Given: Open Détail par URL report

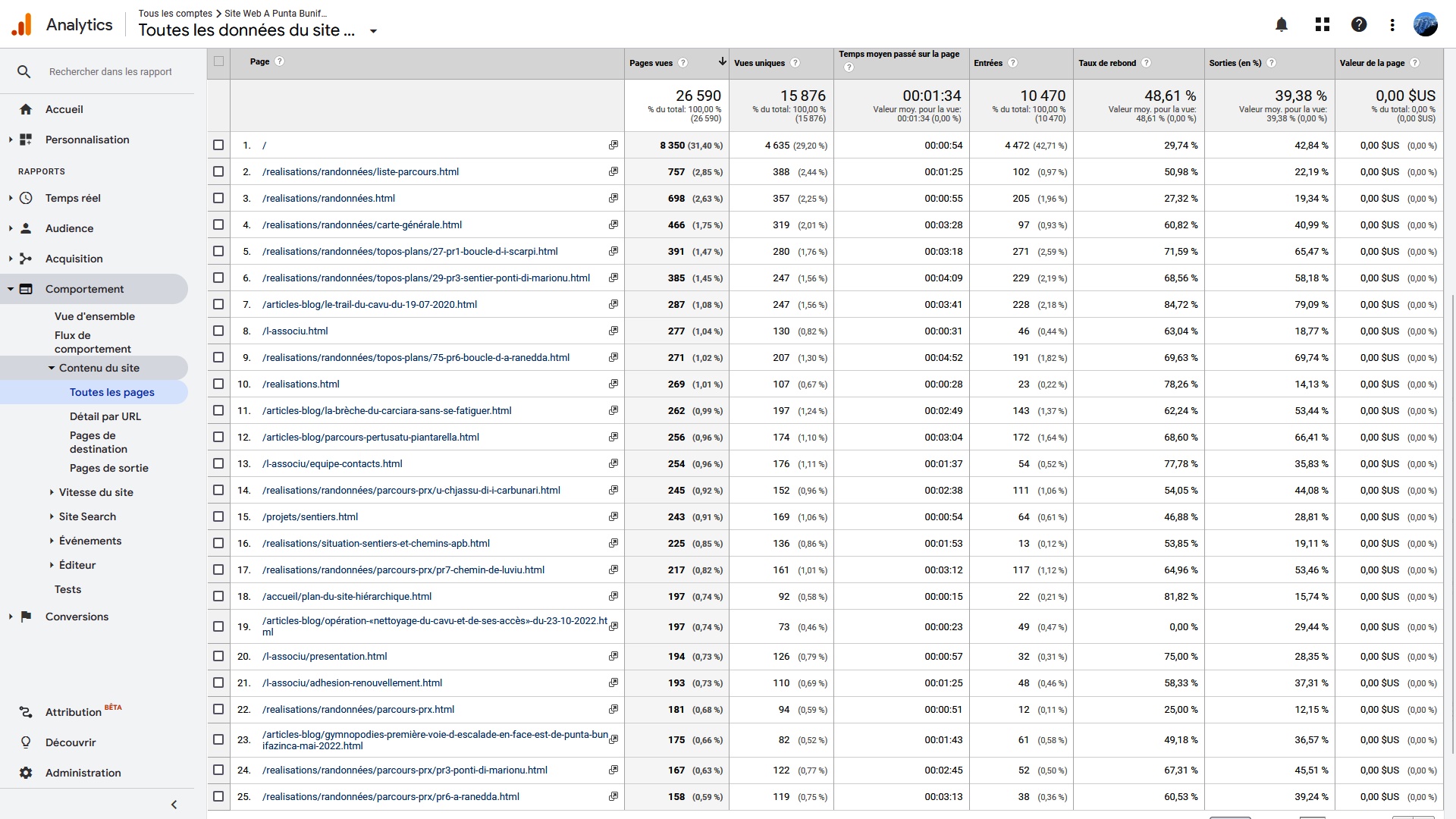Looking at the screenshot, I should (105, 416).
